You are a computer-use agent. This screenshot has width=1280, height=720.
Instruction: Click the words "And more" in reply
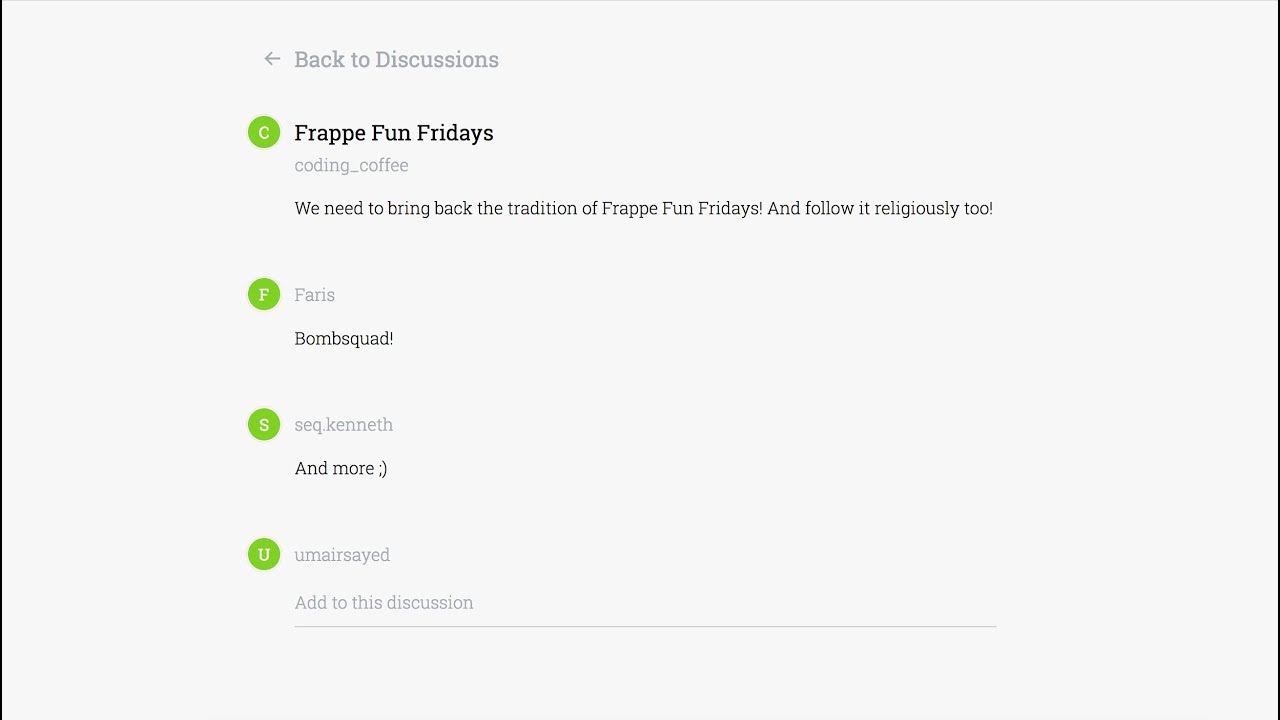[x=333, y=469]
